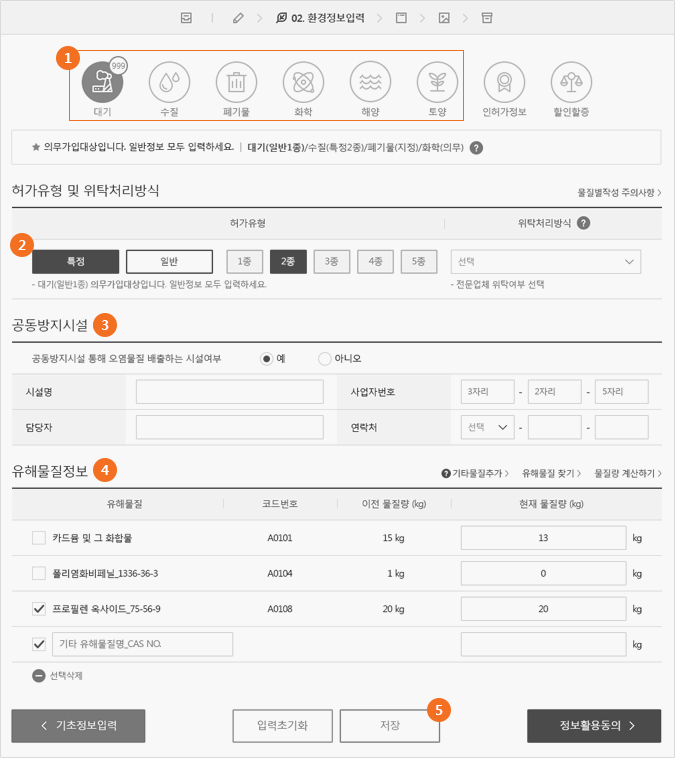675x758 pixels.
Task: Click the first step icon in top progress bar
Action: (x=186, y=18)
